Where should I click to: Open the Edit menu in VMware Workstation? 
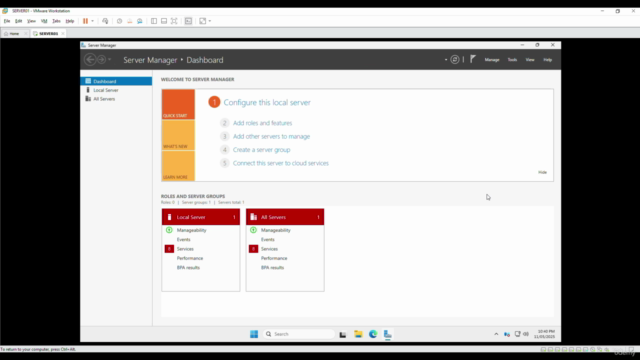(x=19, y=21)
